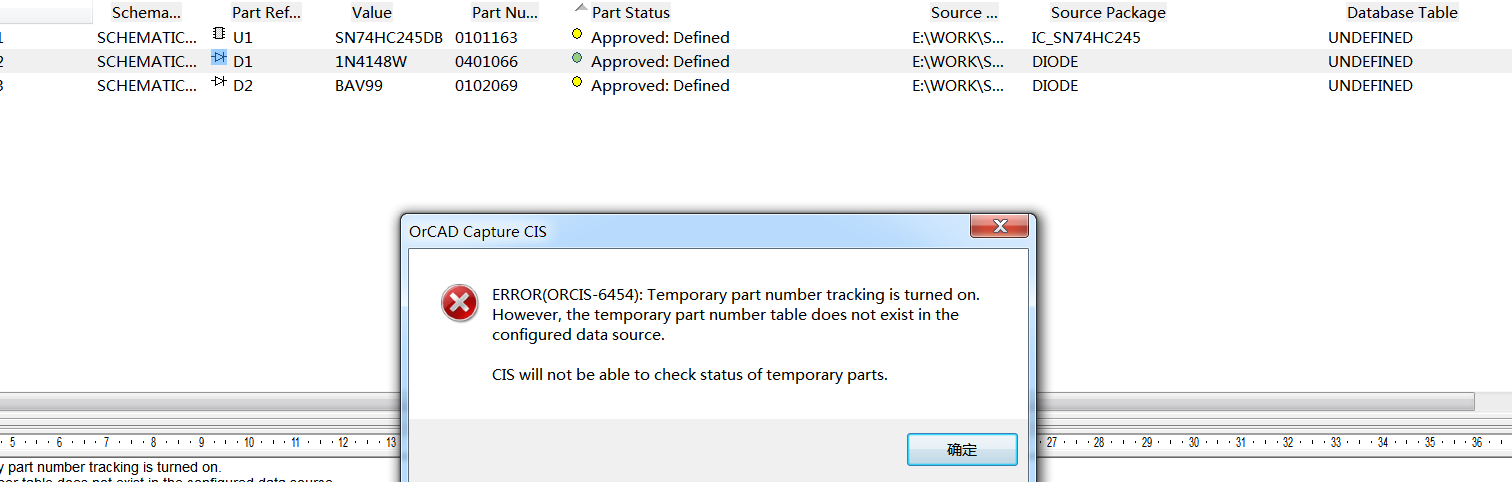Click the highlighted diode icon beside D1

[219, 58]
